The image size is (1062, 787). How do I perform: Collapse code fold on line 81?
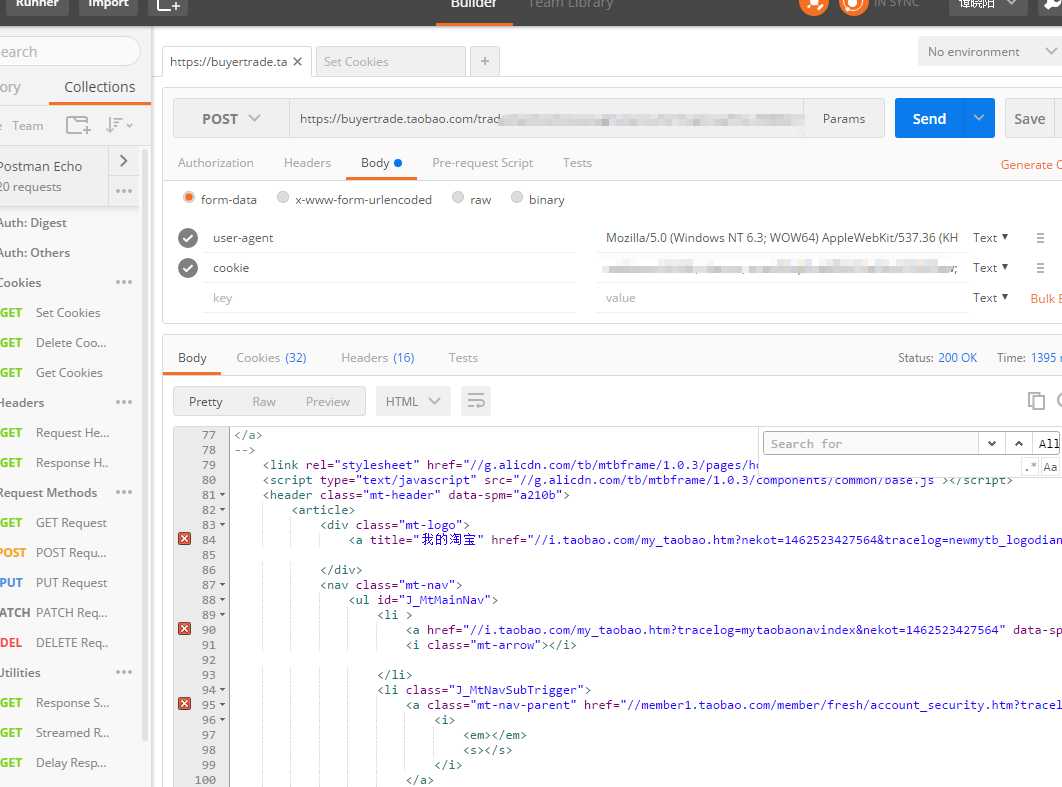point(222,495)
